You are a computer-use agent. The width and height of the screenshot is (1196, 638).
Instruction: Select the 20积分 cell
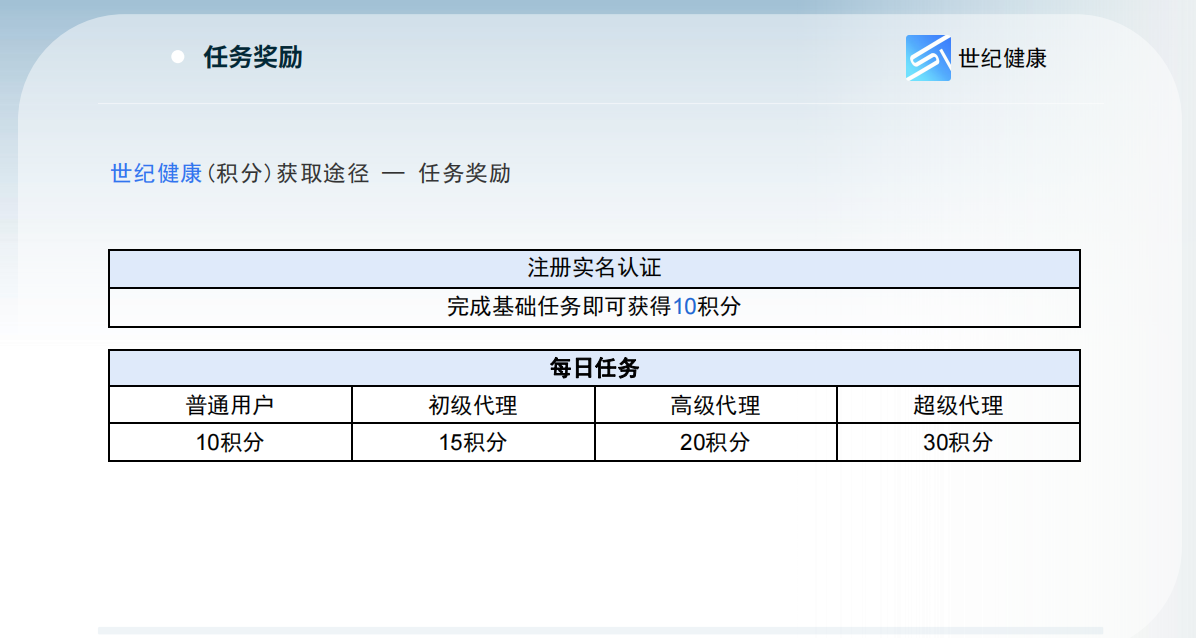click(x=715, y=443)
